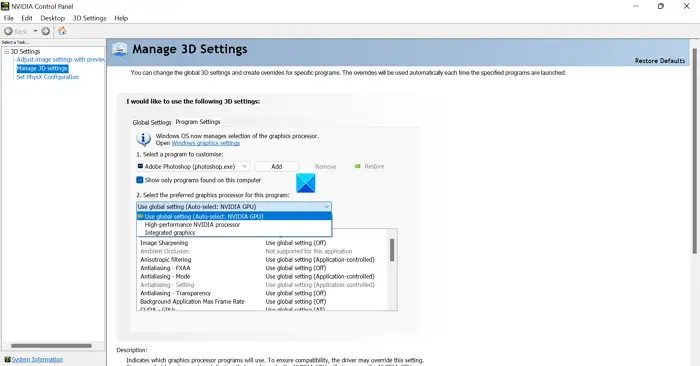
Task: Click the Remove program button
Action: coord(325,166)
